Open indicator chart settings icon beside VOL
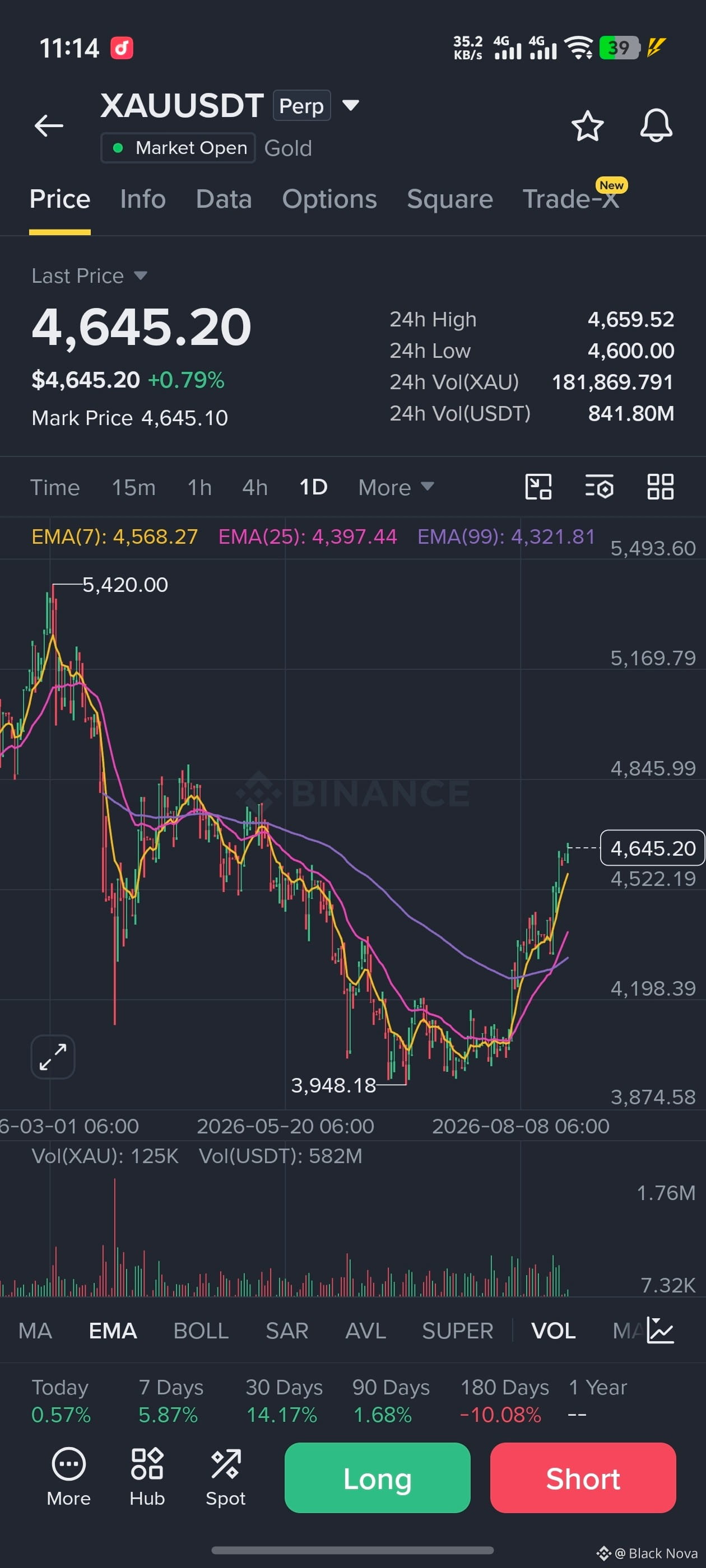 point(660,1330)
